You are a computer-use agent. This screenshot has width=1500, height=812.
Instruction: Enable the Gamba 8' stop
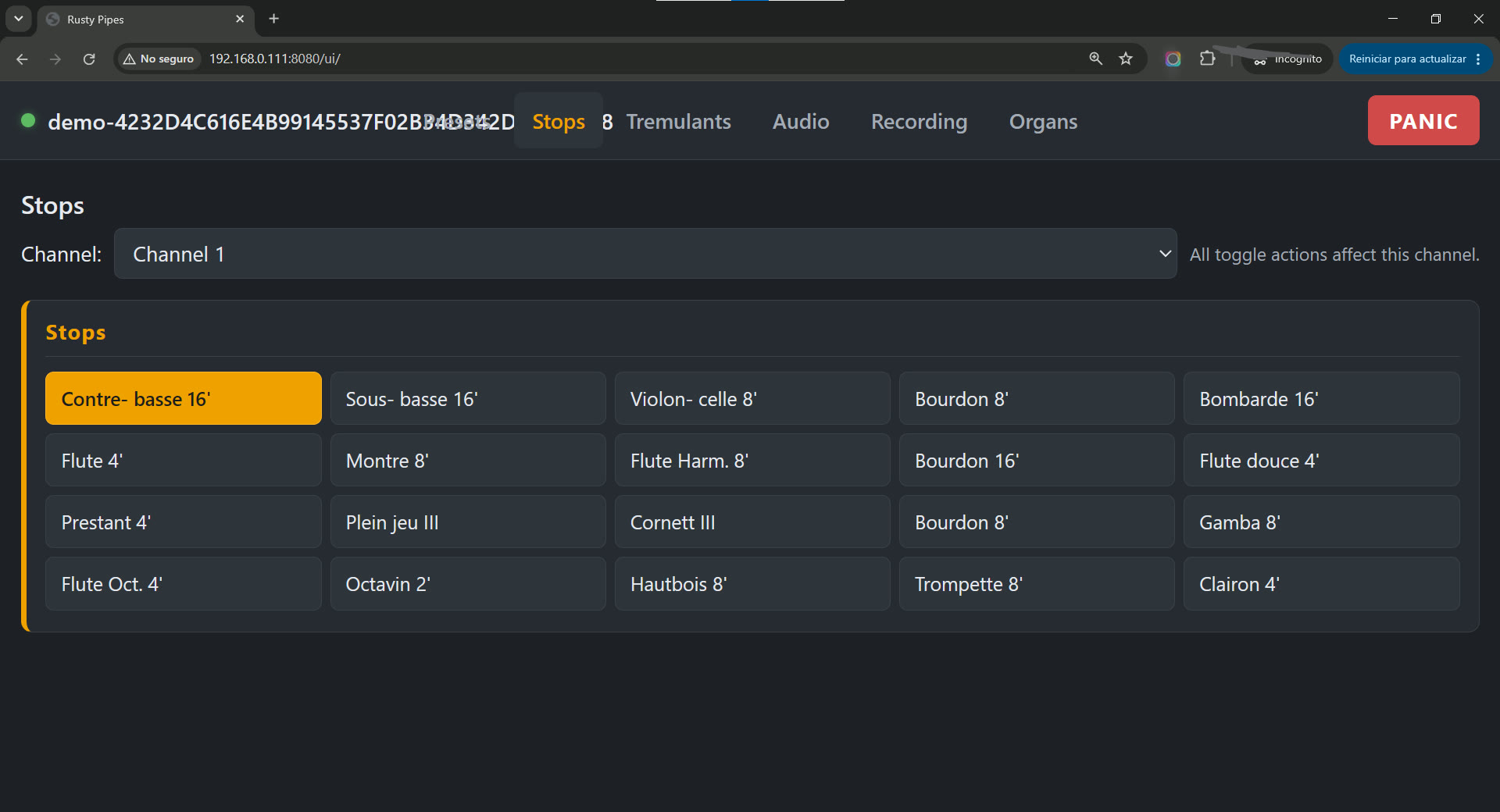[x=1321, y=522]
